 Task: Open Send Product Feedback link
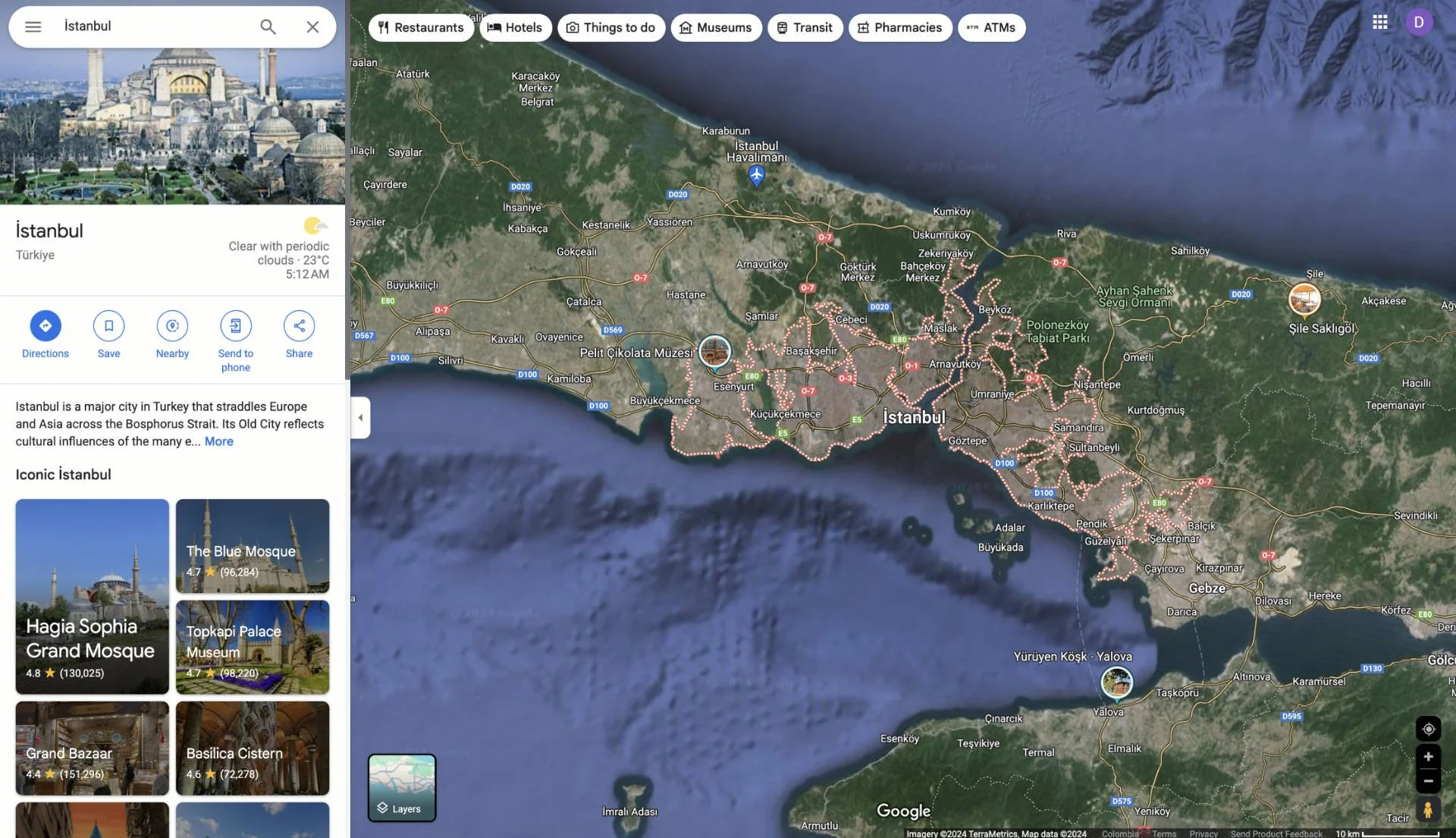click(1276, 833)
